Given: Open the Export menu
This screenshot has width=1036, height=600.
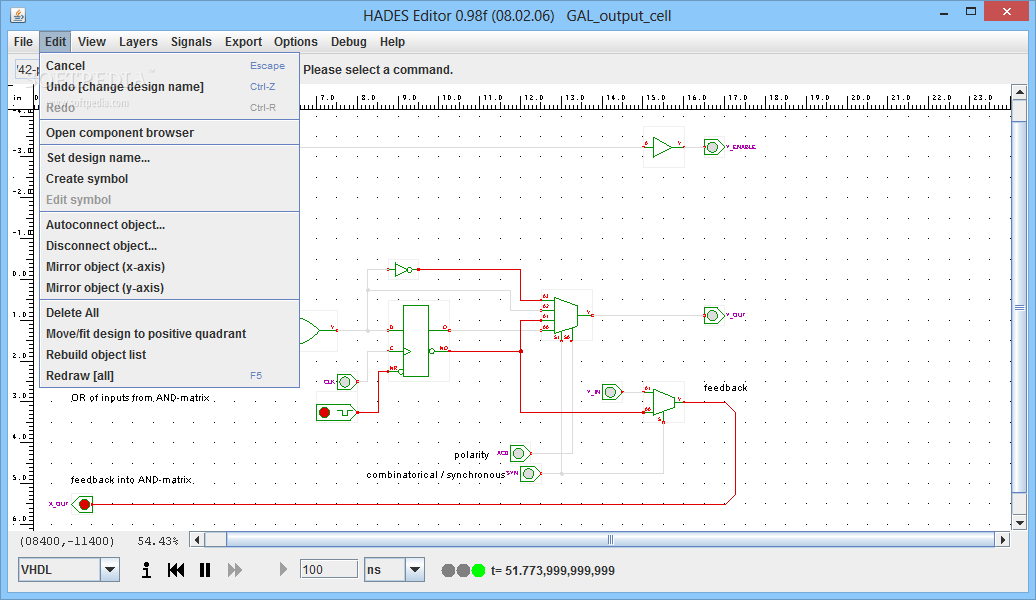Looking at the screenshot, I should (243, 42).
